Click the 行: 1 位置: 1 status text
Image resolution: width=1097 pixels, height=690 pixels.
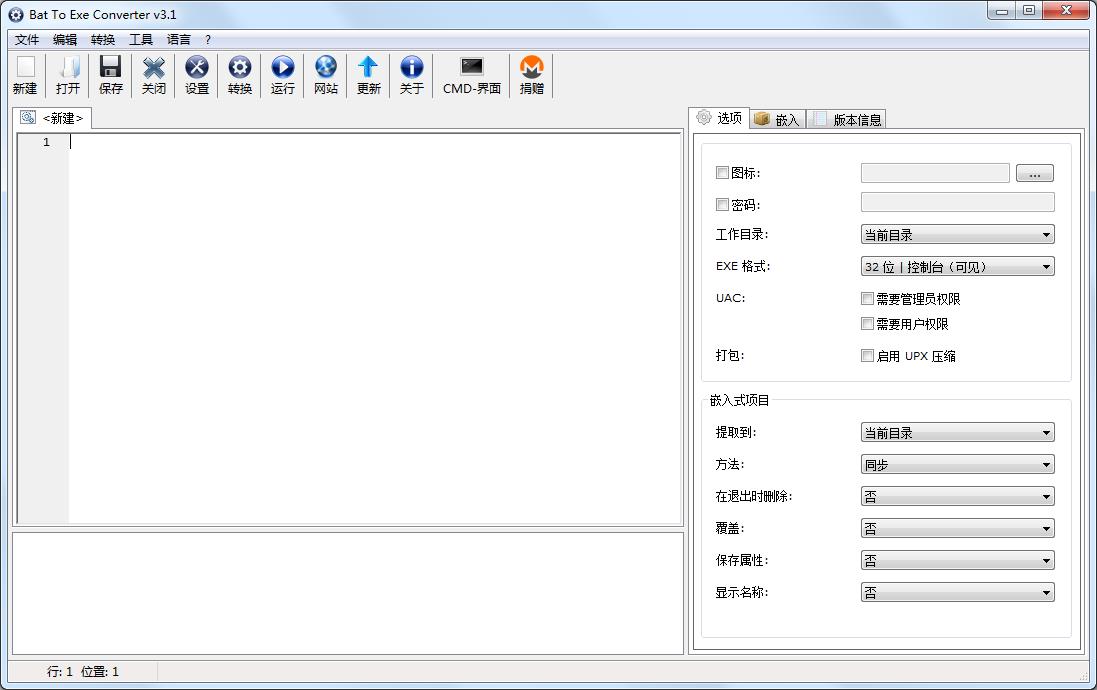click(x=83, y=671)
